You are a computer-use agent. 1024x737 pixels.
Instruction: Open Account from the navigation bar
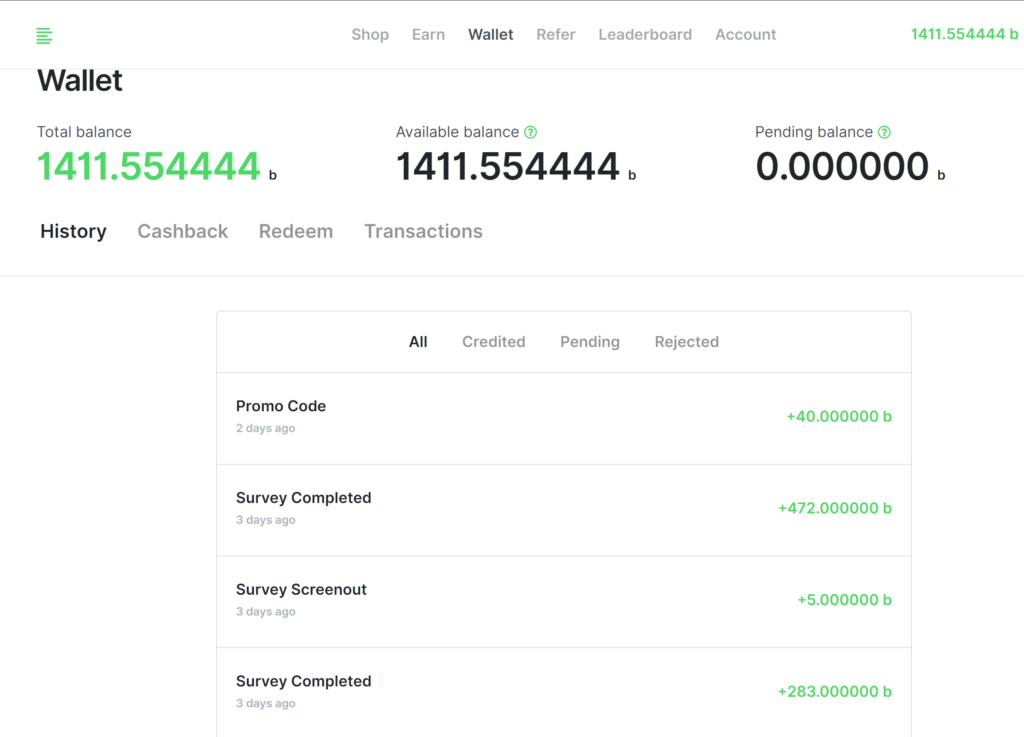(x=745, y=35)
